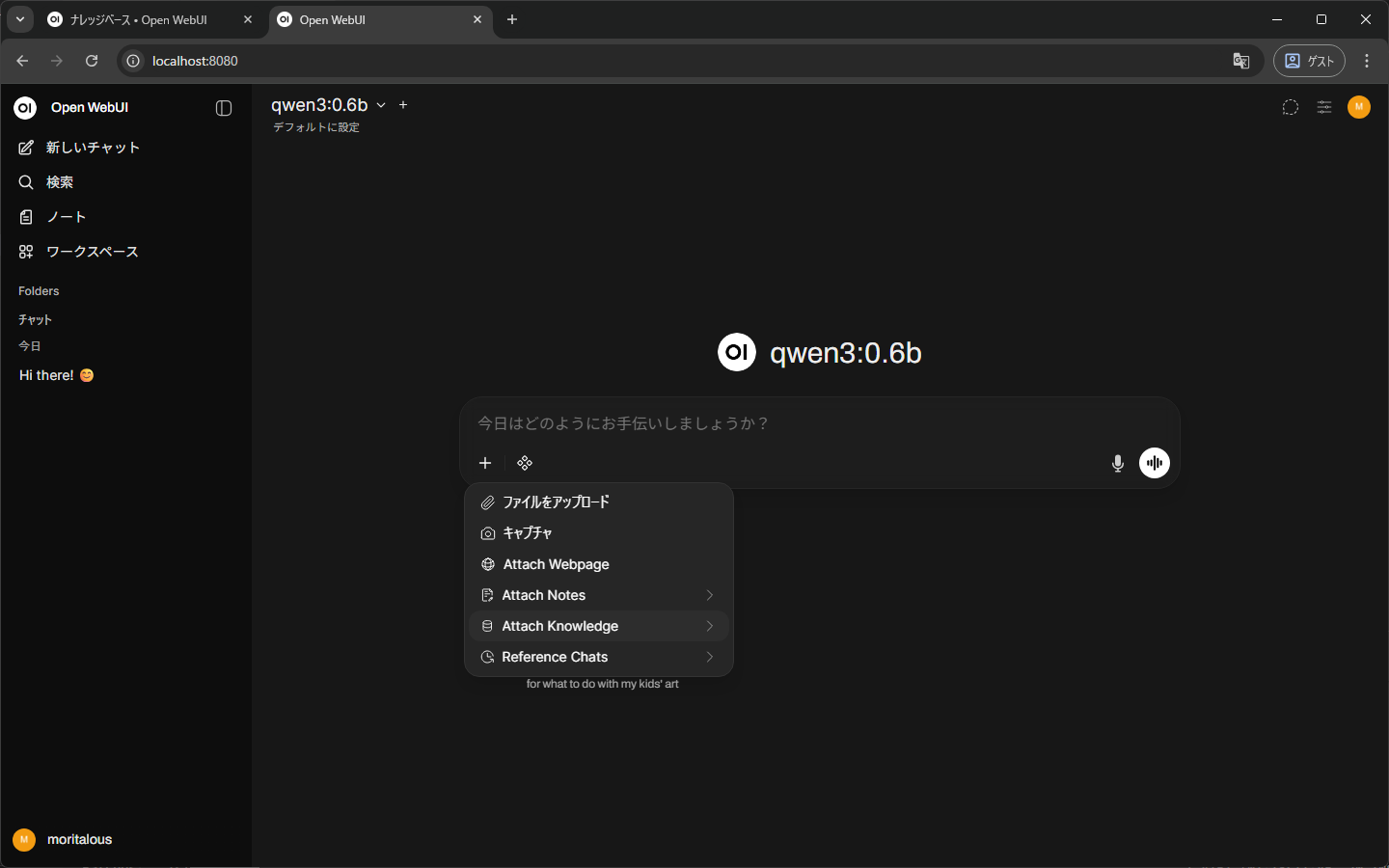This screenshot has height=868, width=1389.
Task: Click the globe icon beside Attach Webpage
Action: [488, 564]
